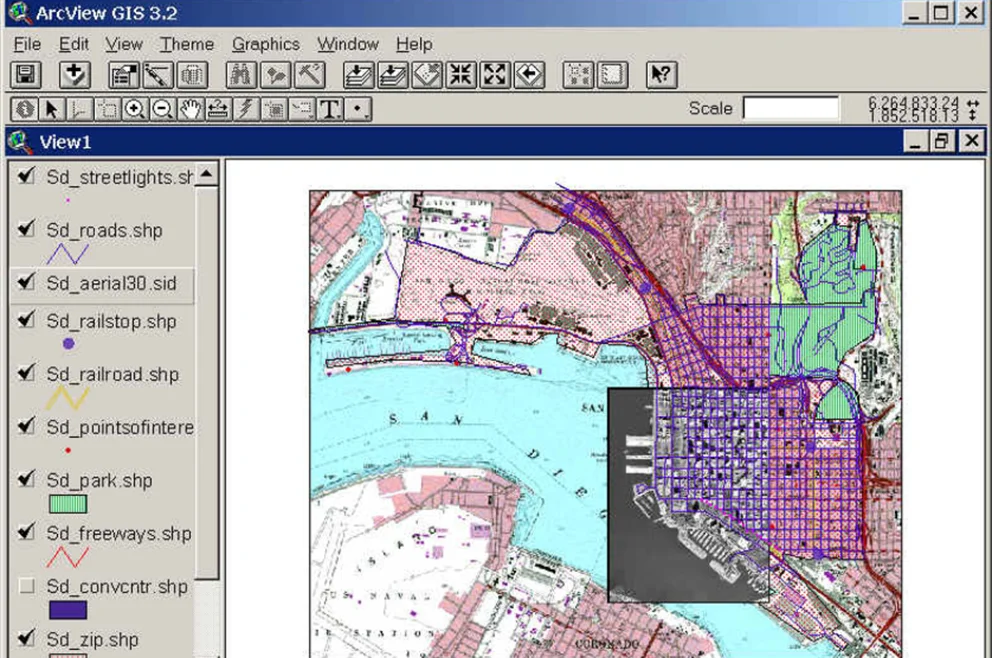This screenshot has width=992, height=658.
Task: Add a new theme to View1
Action: pos(74,75)
